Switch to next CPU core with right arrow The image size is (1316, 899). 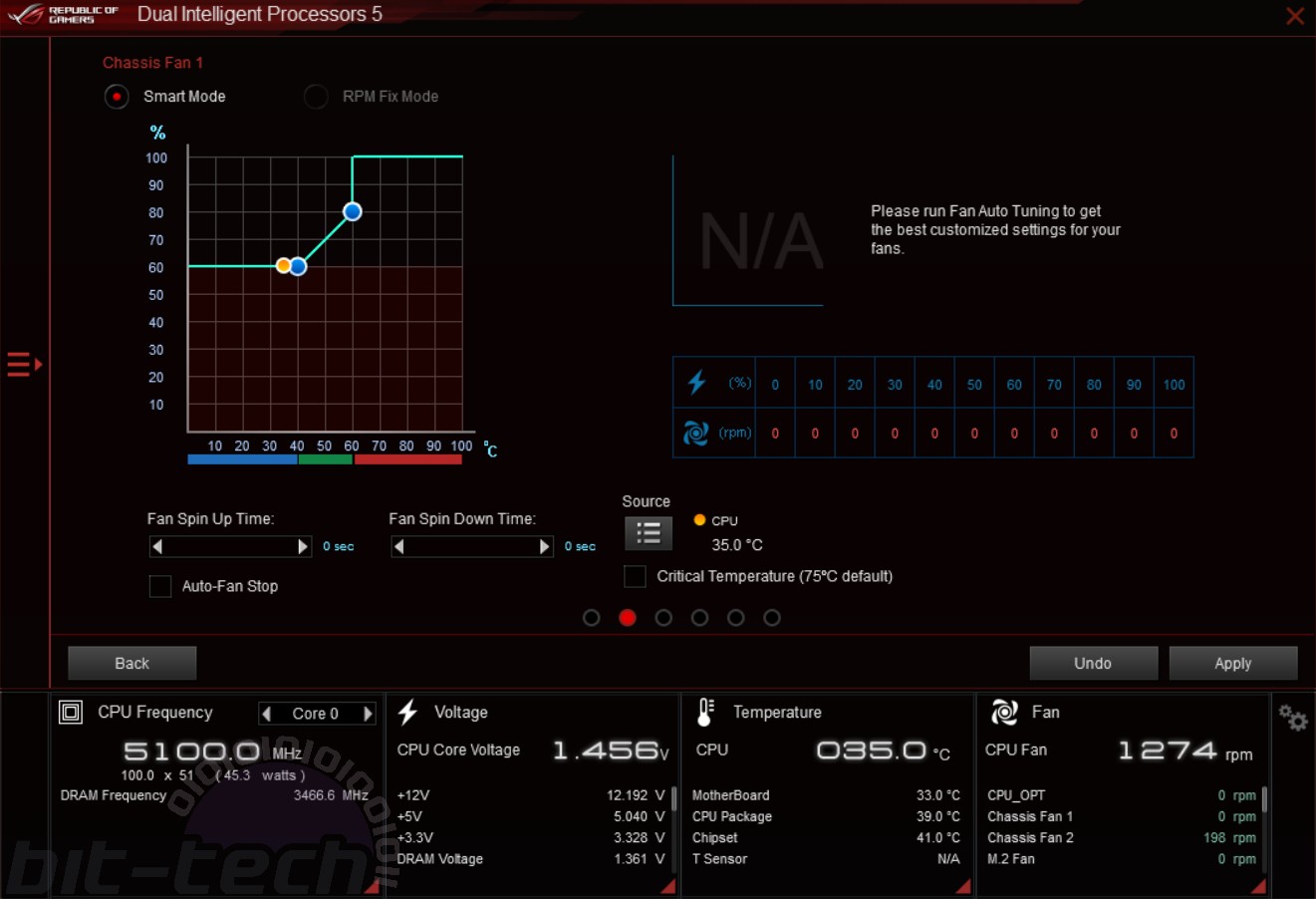pos(368,714)
